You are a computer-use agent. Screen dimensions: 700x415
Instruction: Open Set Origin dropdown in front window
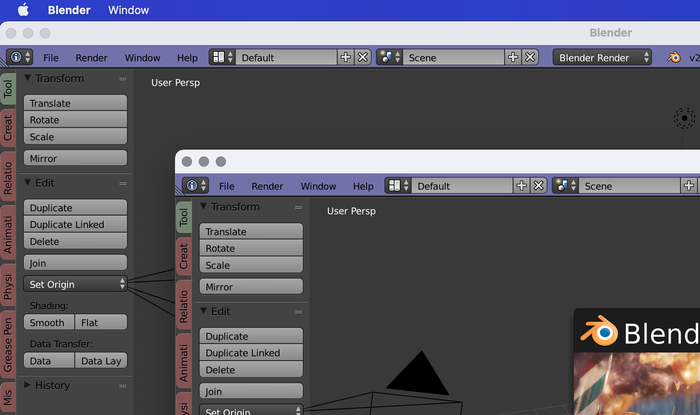point(251,410)
